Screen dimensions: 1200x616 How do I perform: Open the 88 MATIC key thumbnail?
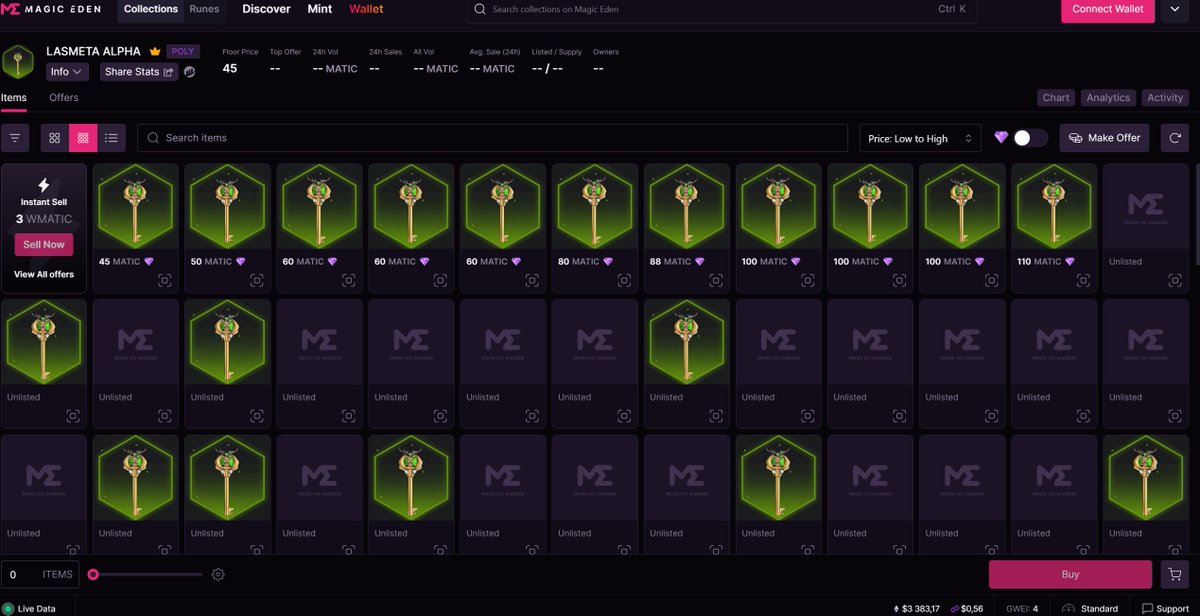coord(687,207)
